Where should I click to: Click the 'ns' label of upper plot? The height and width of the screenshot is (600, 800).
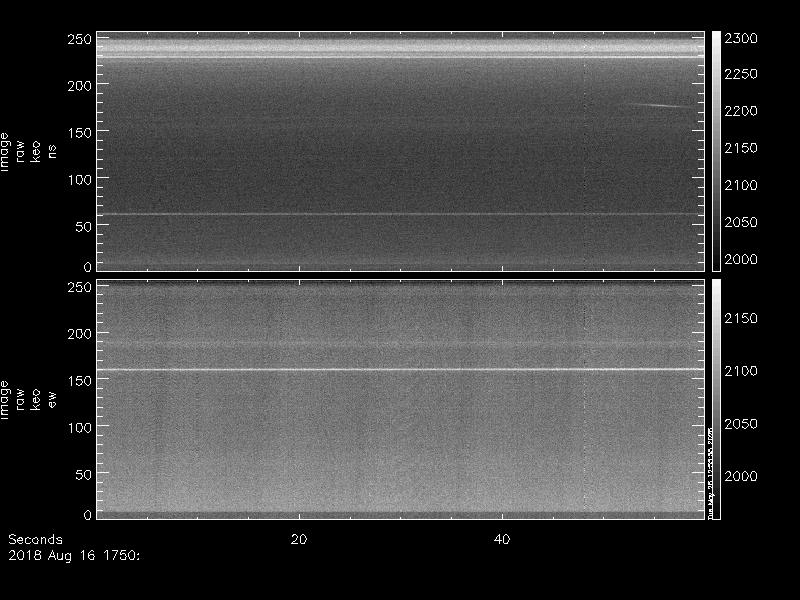tap(52, 152)
